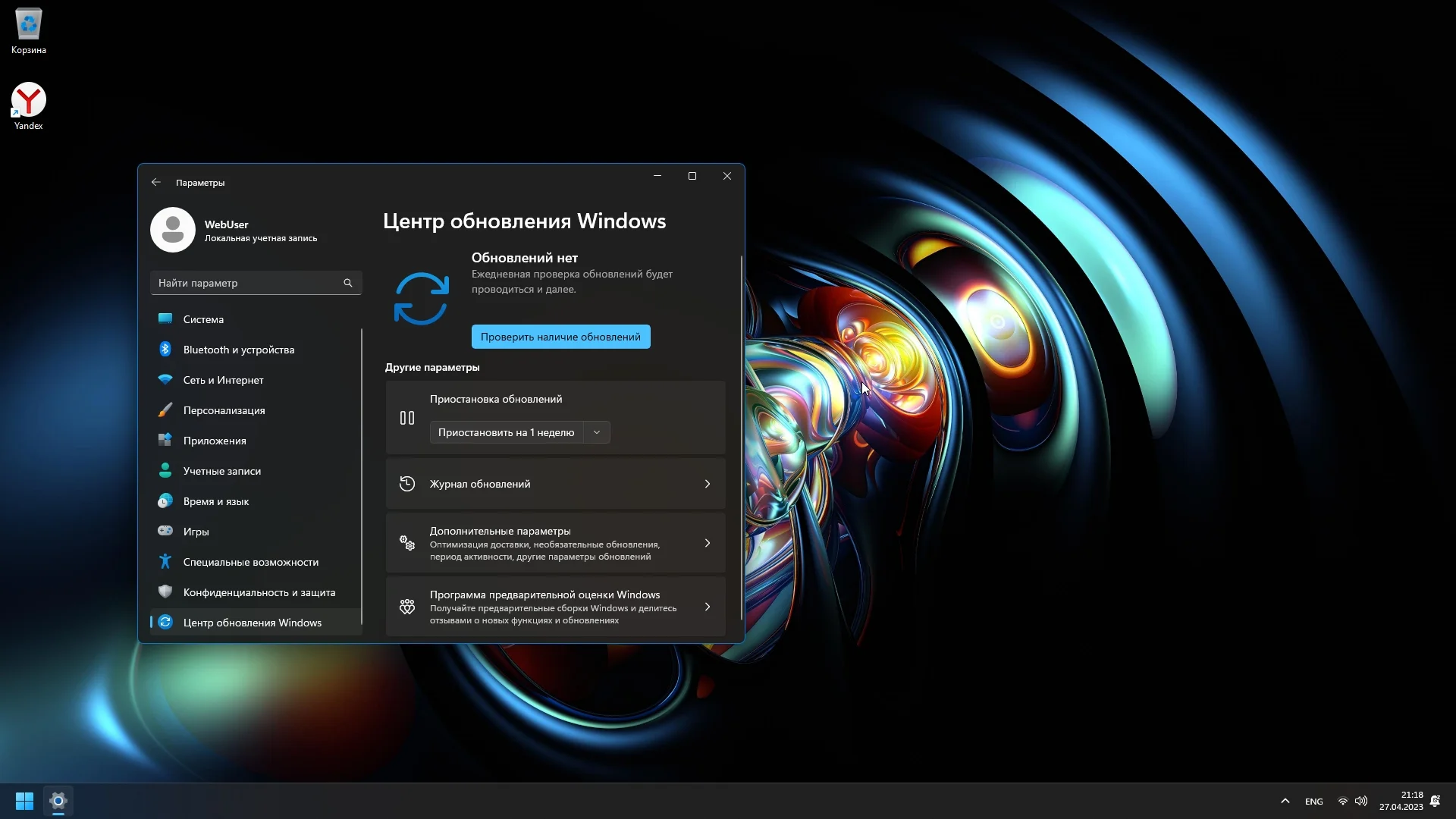Open Учетные записи section
The image size is (1456, 819).
(x=221, y=471)
